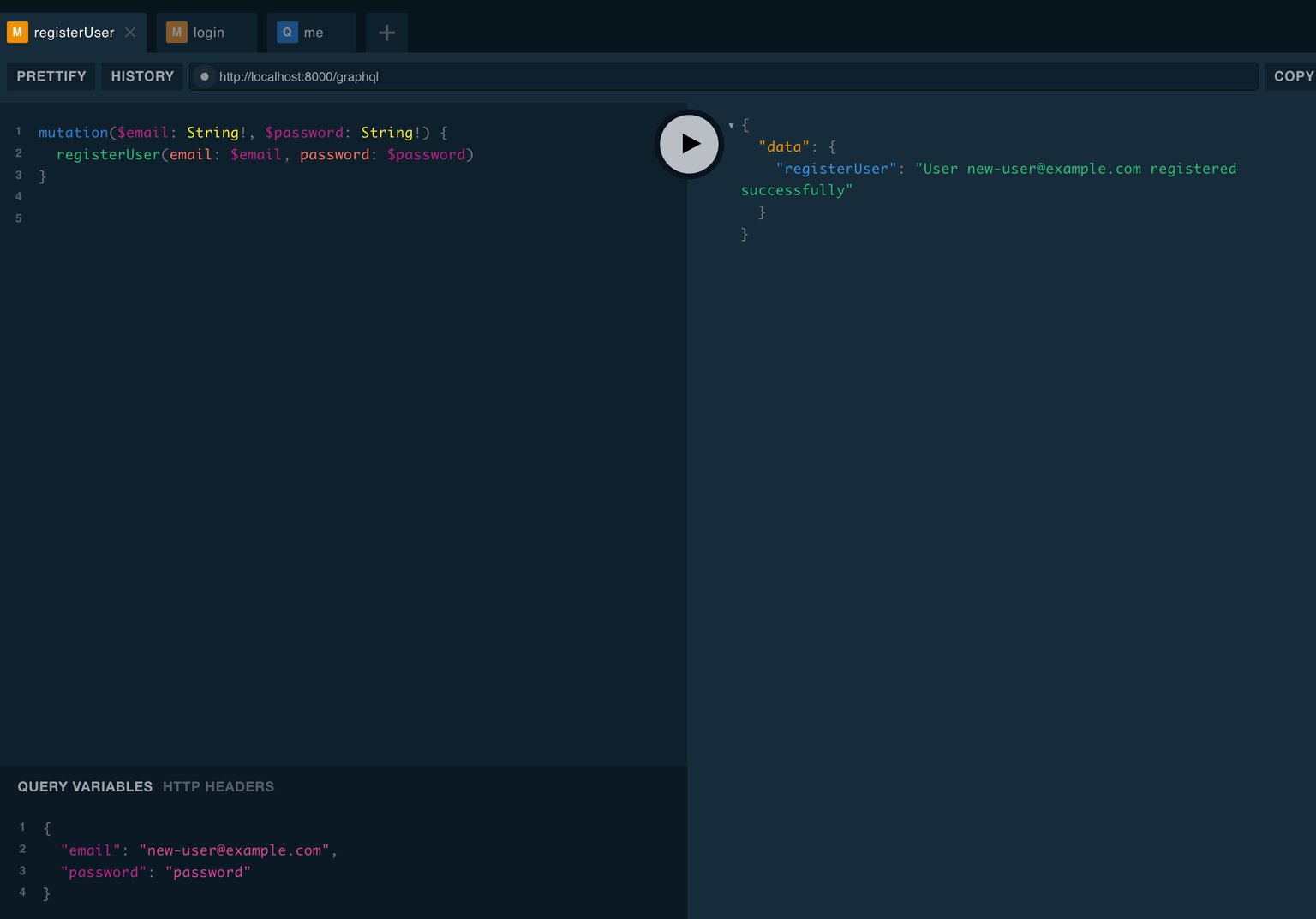1316x919 pixels.
Task: Switch to the login tab
Action: click(x=210, y=32)
